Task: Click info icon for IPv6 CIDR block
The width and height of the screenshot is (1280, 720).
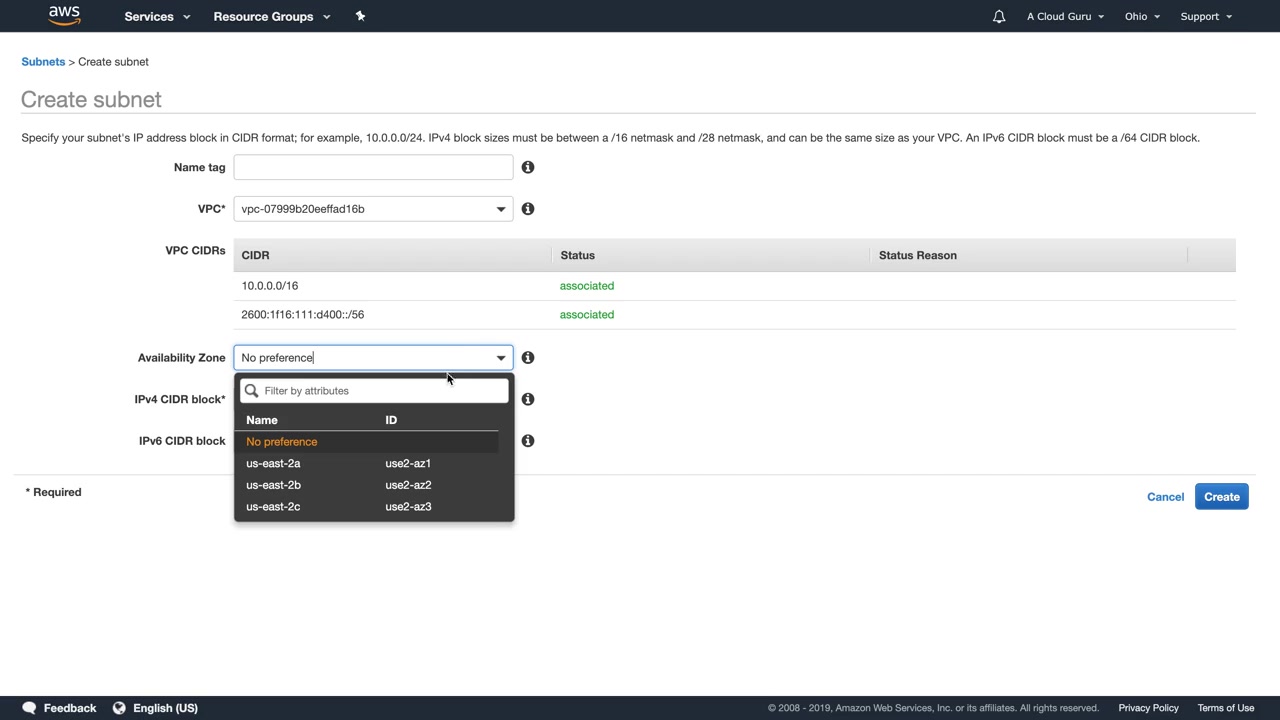Action: (x=528, y=441)
